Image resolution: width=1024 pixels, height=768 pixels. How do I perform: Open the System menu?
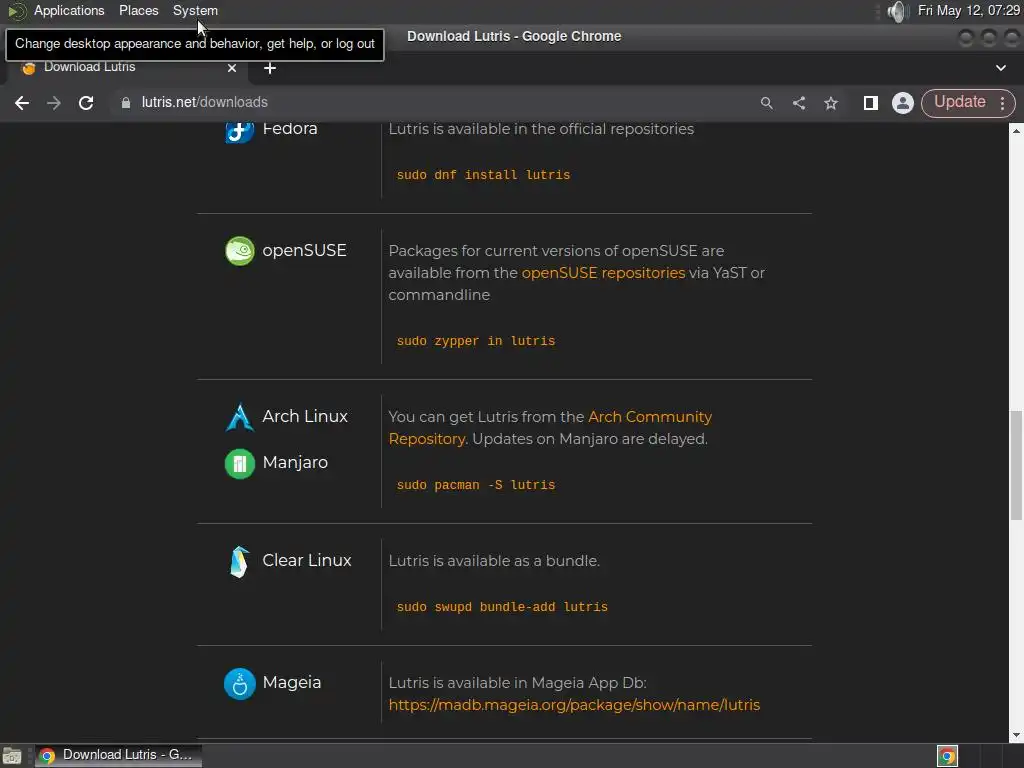click(x=195, y=10)
